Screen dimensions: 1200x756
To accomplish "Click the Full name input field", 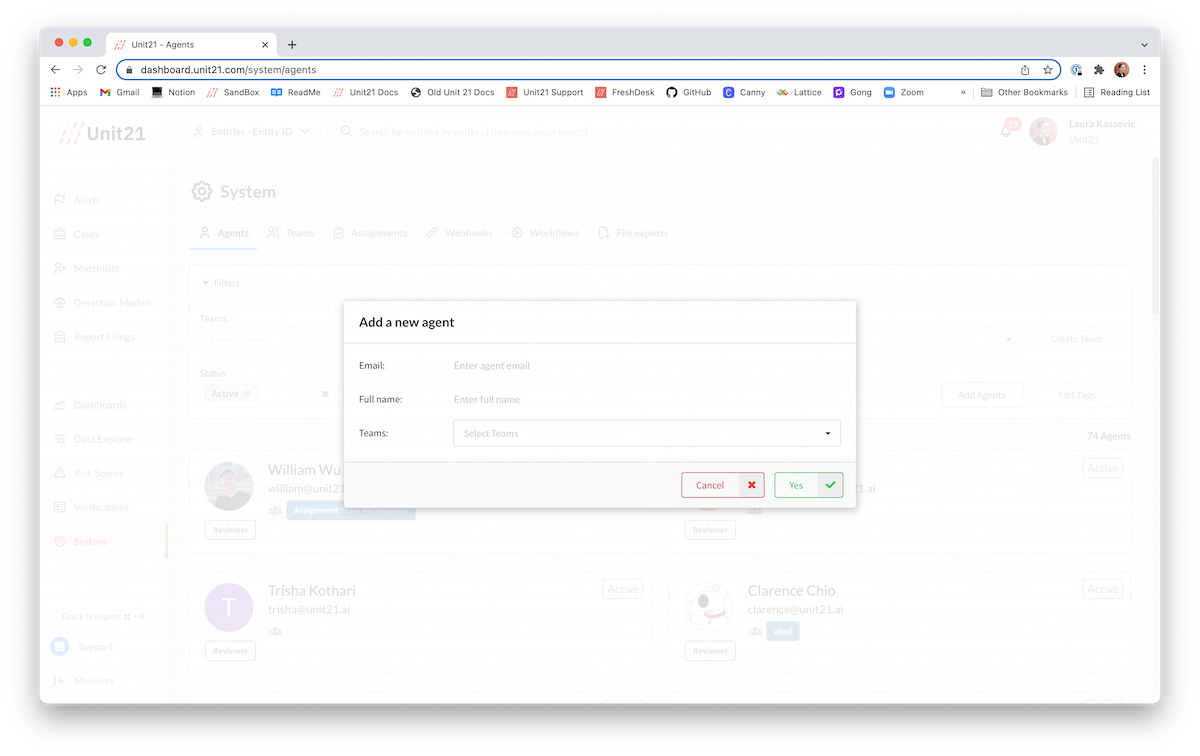I will pos(646,400).
